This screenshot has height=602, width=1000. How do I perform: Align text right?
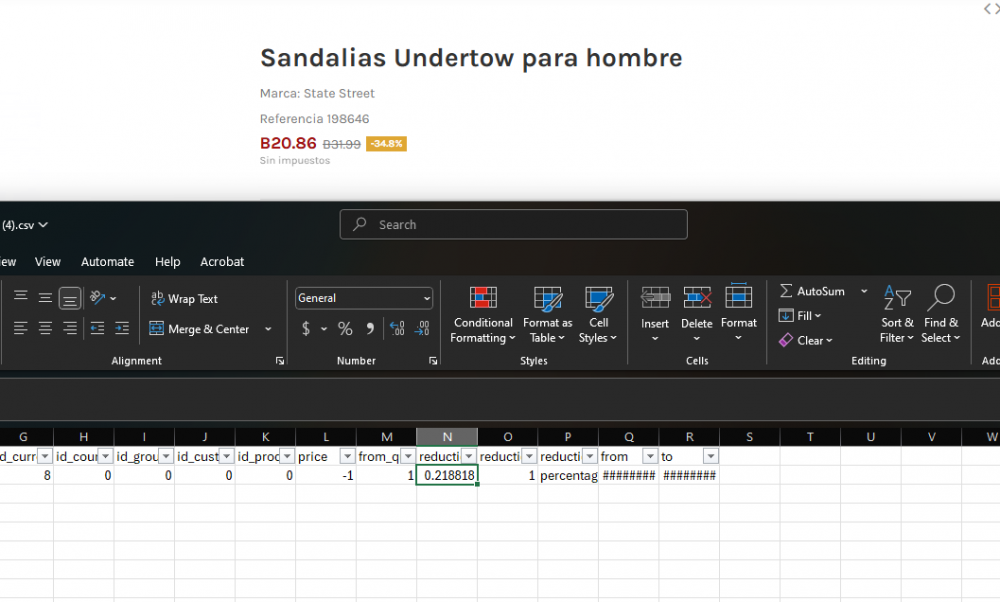coord(70,328)
